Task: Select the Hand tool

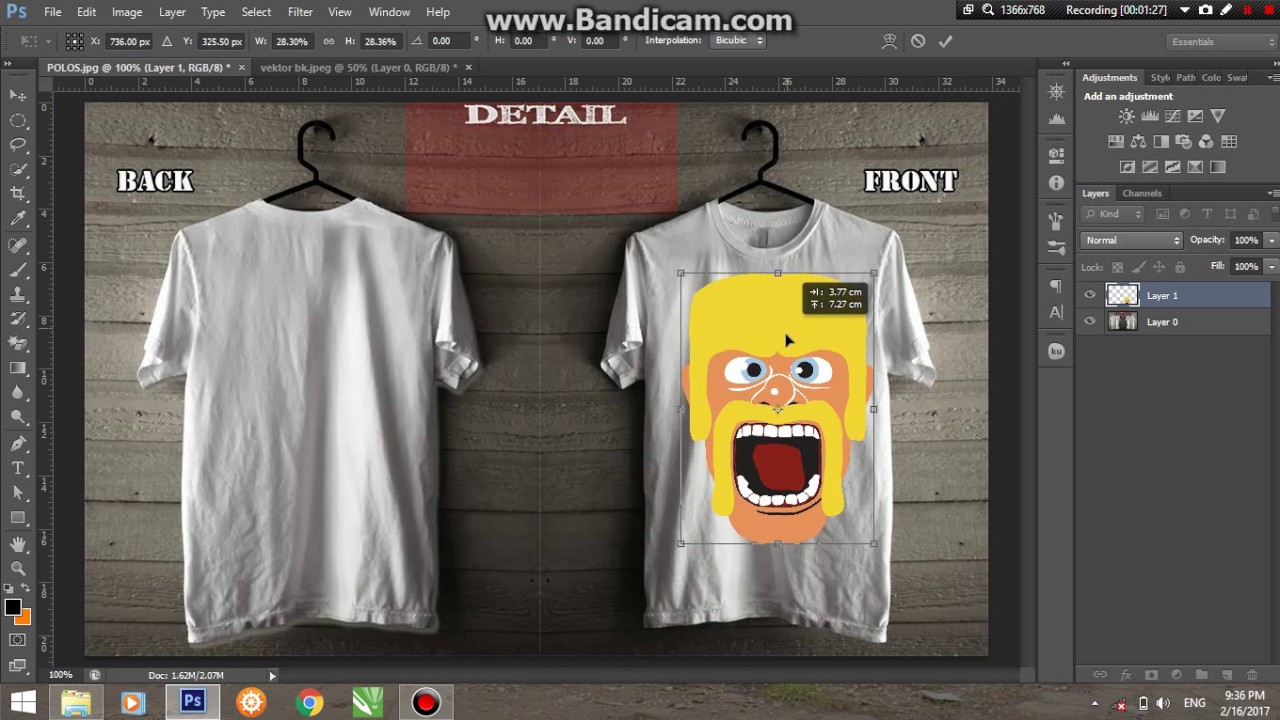Action: click(x=18, y=544)
